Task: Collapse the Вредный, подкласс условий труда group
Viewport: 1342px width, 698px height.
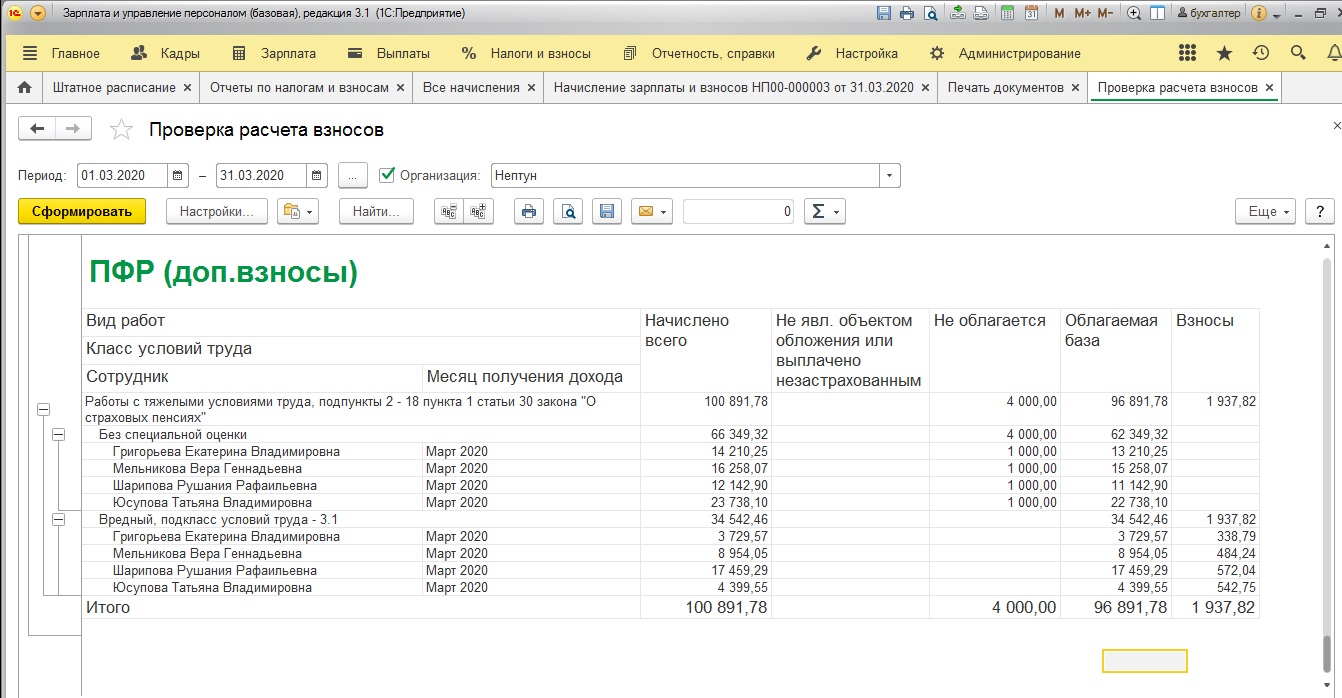Action: coord(58,520)
